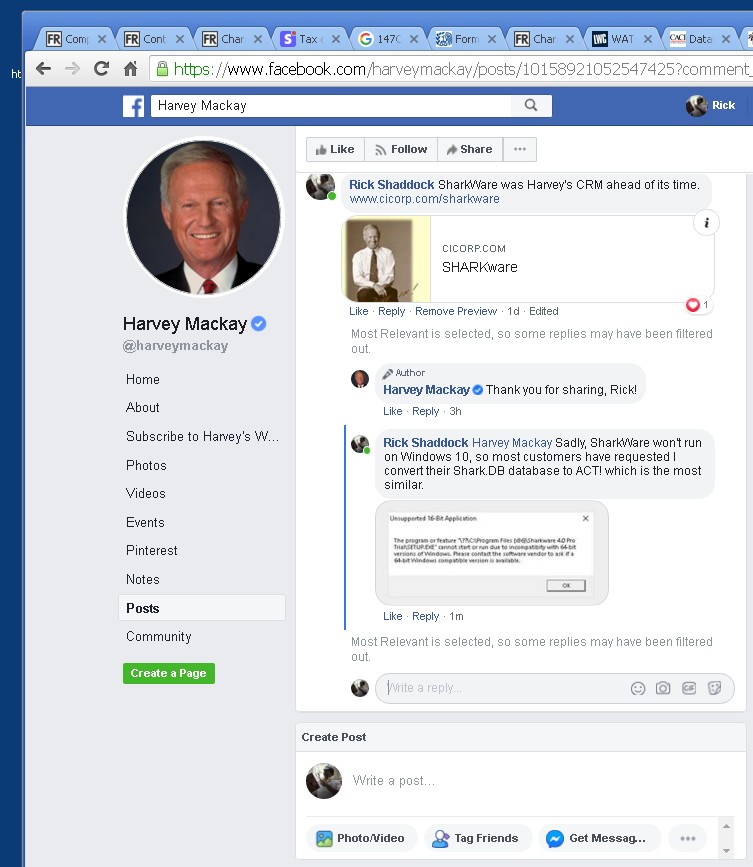Click Remove Preview link
This screenshot has width=753, height=867.
[x=456, y=311]
